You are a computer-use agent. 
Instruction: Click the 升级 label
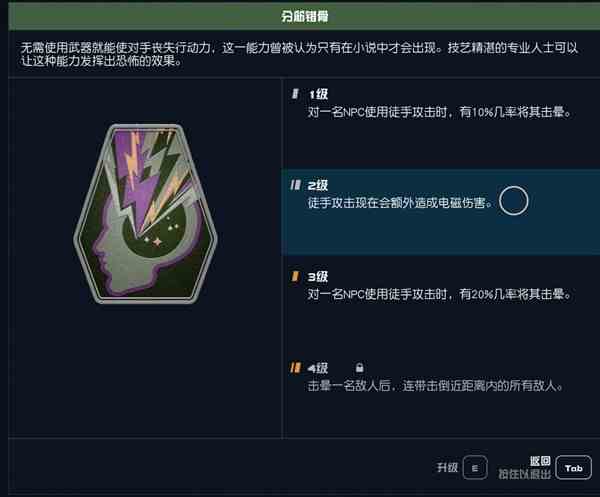coord(447,468)
